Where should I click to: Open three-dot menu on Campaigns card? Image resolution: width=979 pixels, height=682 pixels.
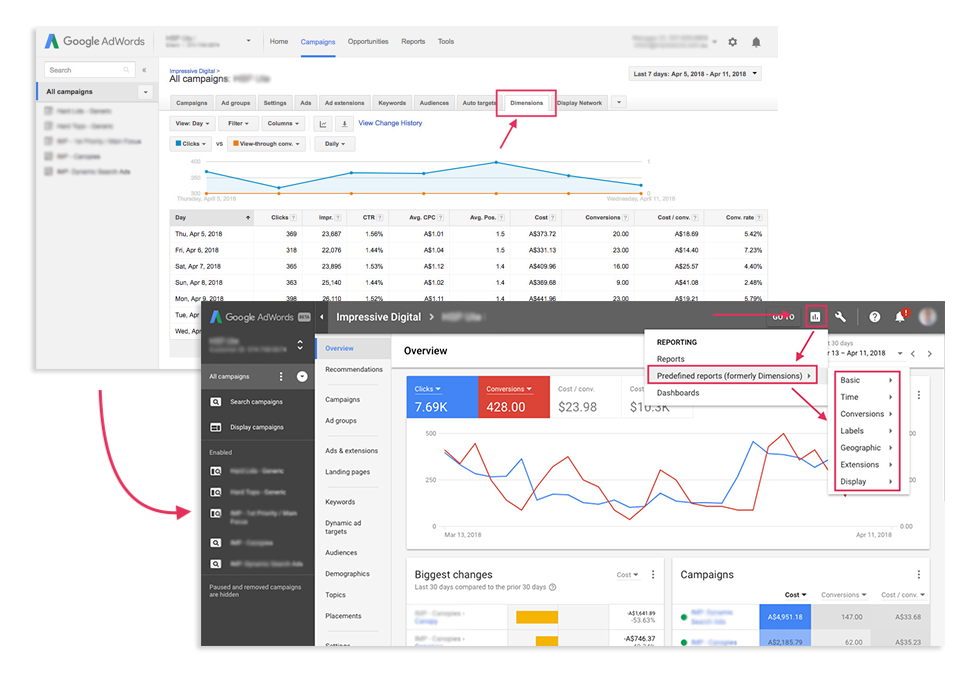(x=918, y=575)
